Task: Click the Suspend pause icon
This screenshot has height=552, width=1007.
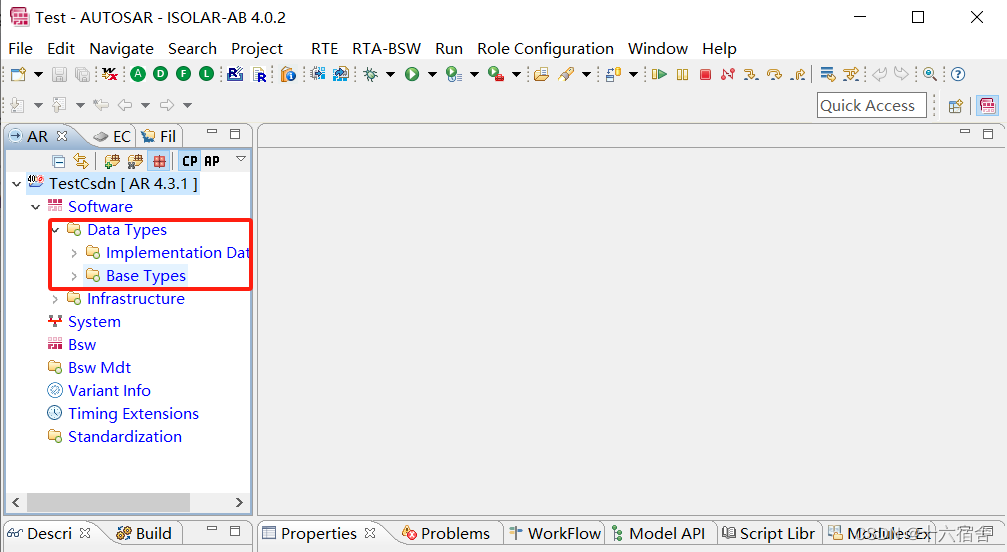Action: point(682,74)
